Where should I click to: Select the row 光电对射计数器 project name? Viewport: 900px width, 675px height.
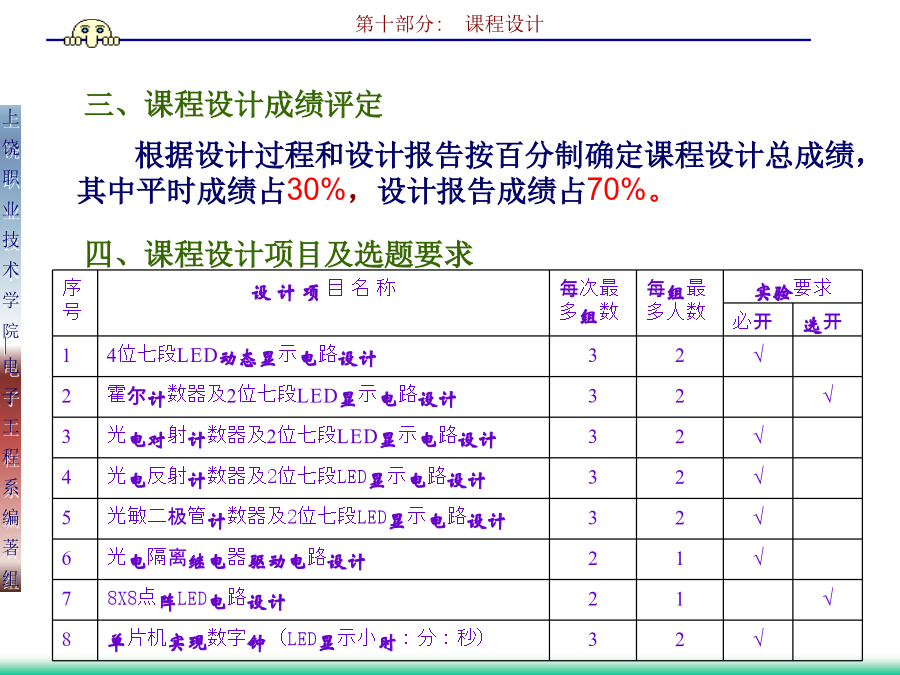point(301,437)
